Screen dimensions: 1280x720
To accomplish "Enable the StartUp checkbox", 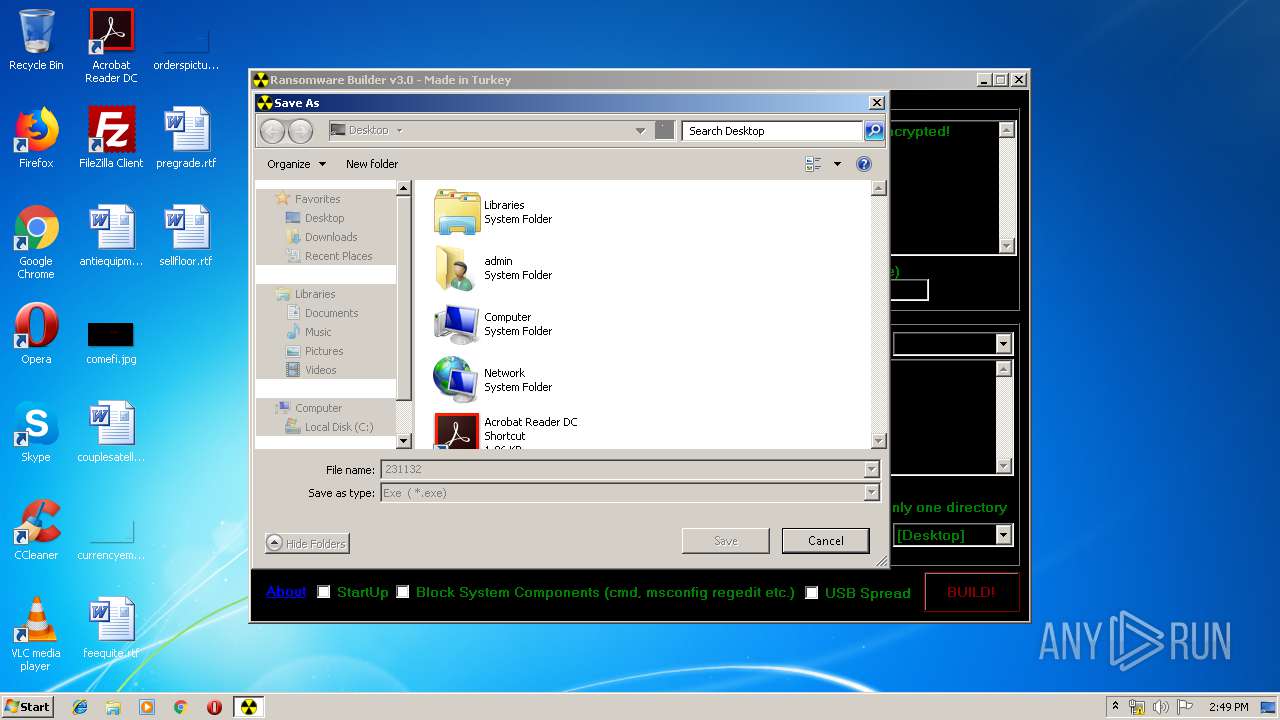I will point(323,592).
